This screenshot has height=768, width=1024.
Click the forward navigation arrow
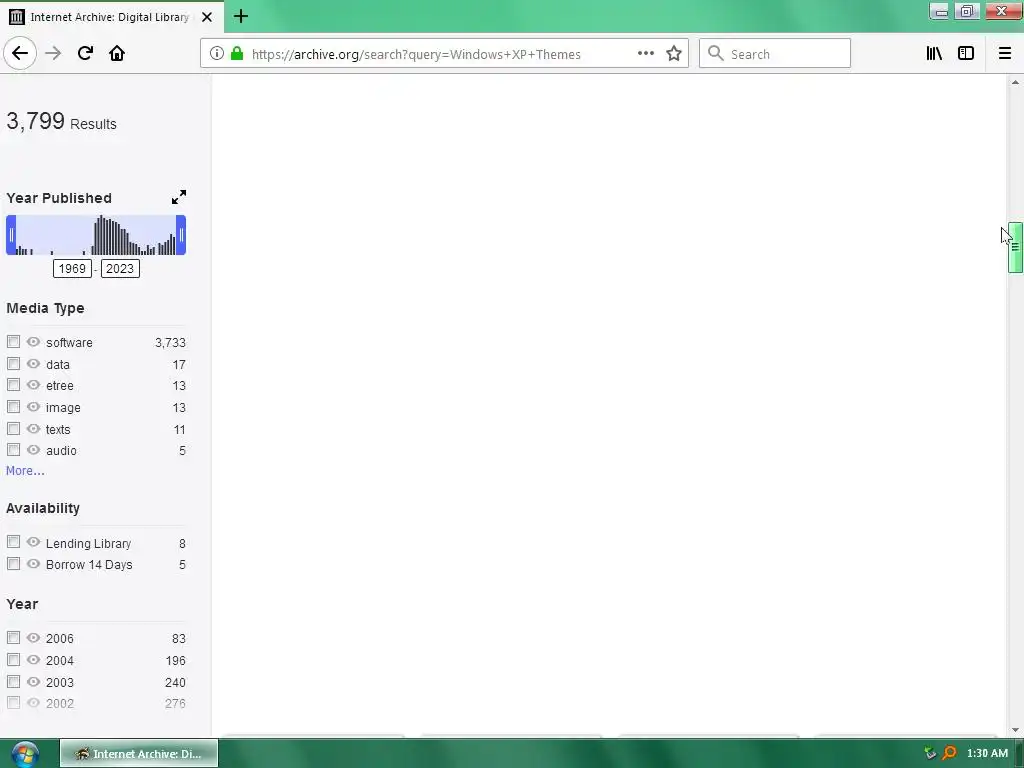pyautogui.click(x=53, y=54)
